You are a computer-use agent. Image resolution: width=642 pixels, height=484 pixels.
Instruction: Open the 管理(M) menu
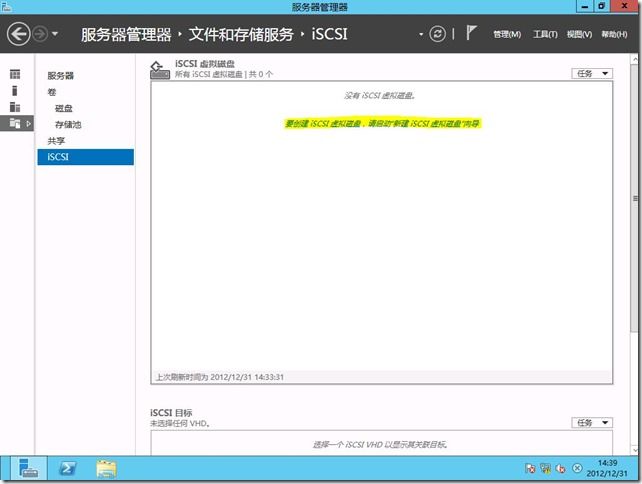coord(507,35)
